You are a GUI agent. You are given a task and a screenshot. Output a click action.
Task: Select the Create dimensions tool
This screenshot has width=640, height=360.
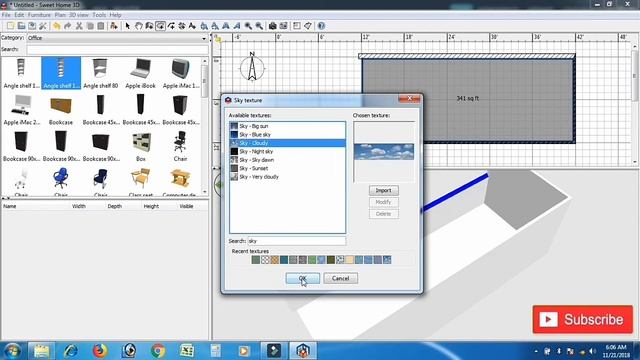point(182,26)
